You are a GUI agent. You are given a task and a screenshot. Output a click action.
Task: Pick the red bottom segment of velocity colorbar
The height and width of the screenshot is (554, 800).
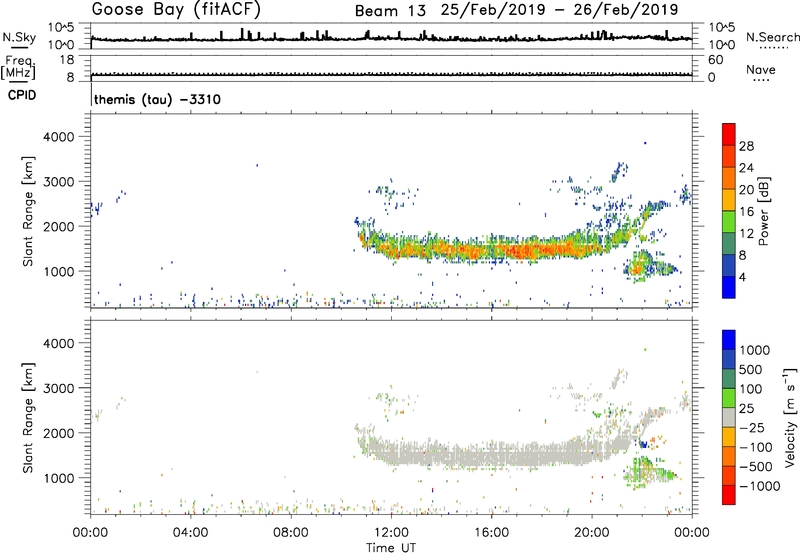[x=729, y=495]
